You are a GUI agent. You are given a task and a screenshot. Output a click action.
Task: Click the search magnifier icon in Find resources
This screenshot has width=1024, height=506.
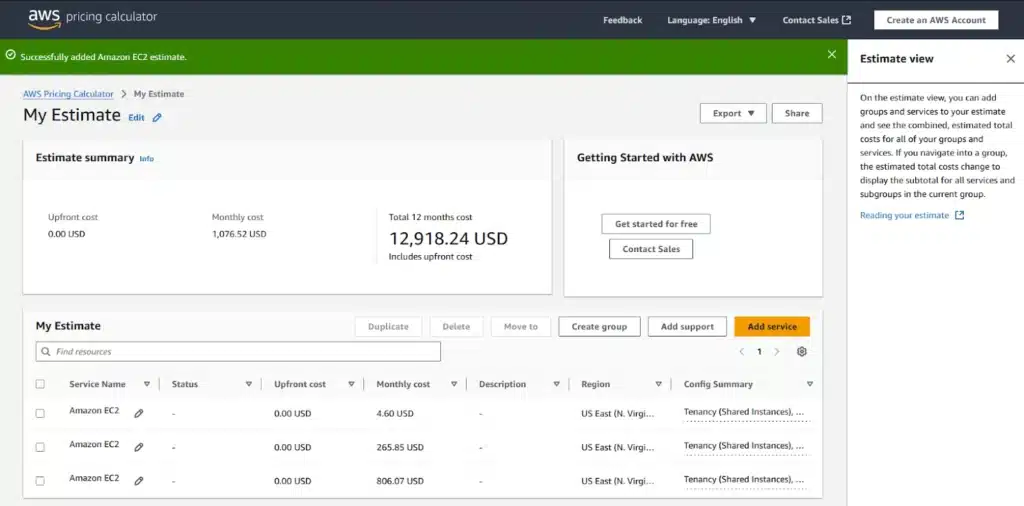(46, 351)
